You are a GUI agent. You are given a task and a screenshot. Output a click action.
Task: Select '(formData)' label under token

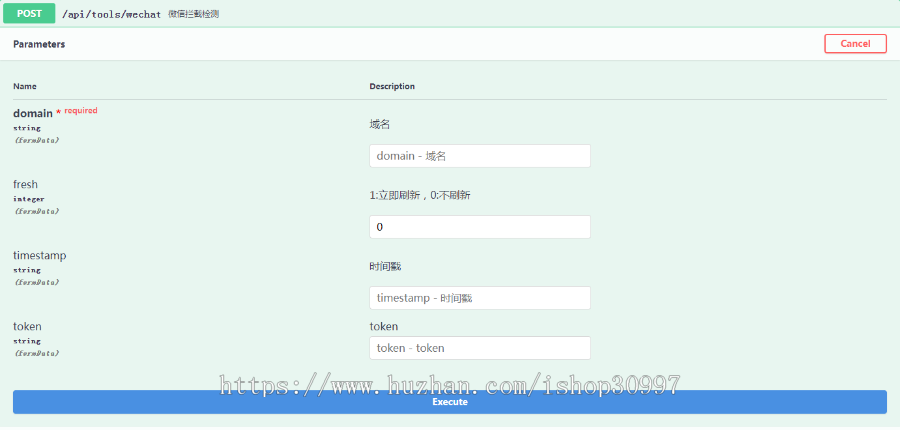coord(36,354)
